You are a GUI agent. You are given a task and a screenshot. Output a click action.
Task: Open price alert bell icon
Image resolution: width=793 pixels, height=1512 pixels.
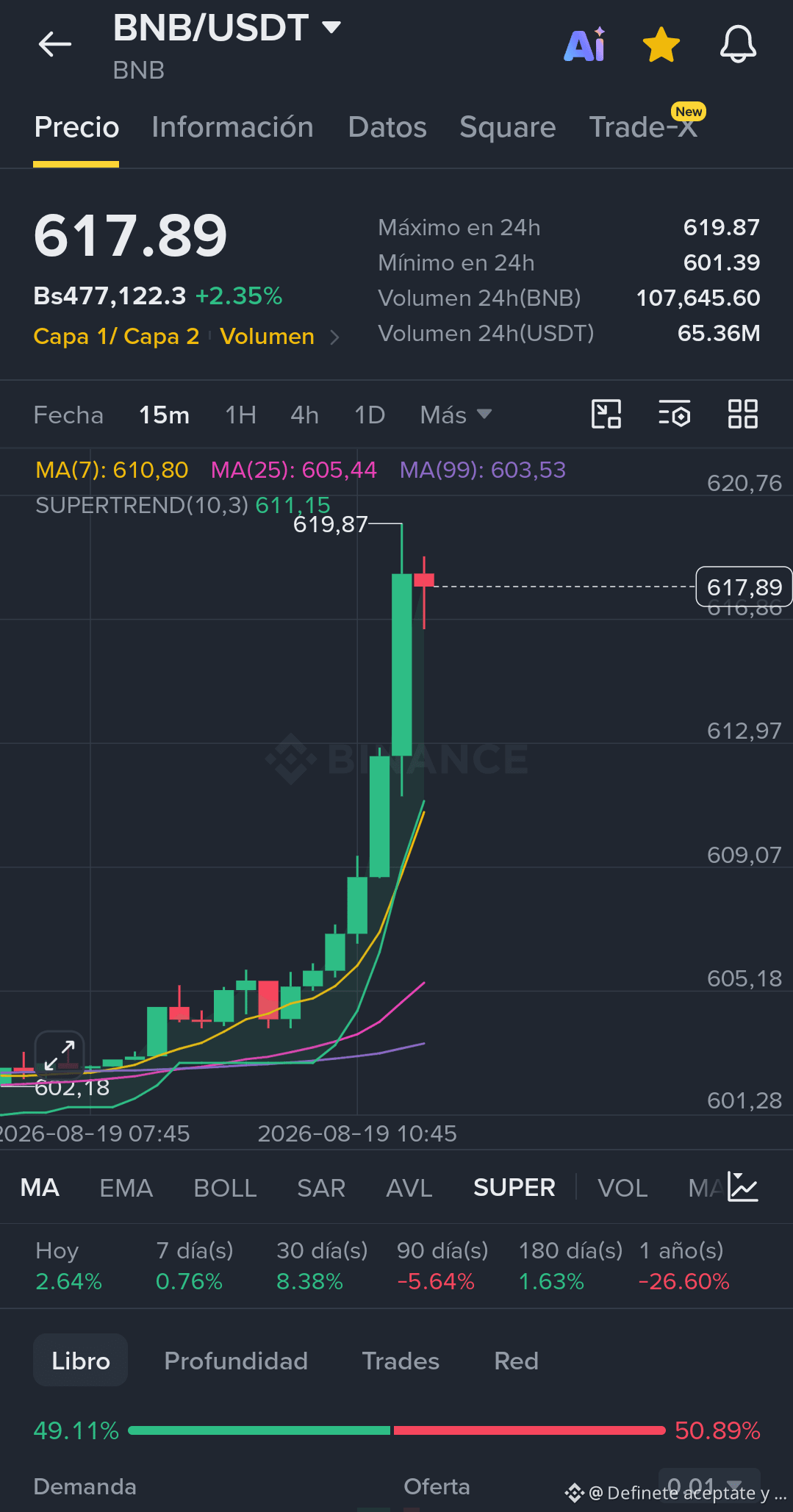point(738,44)
